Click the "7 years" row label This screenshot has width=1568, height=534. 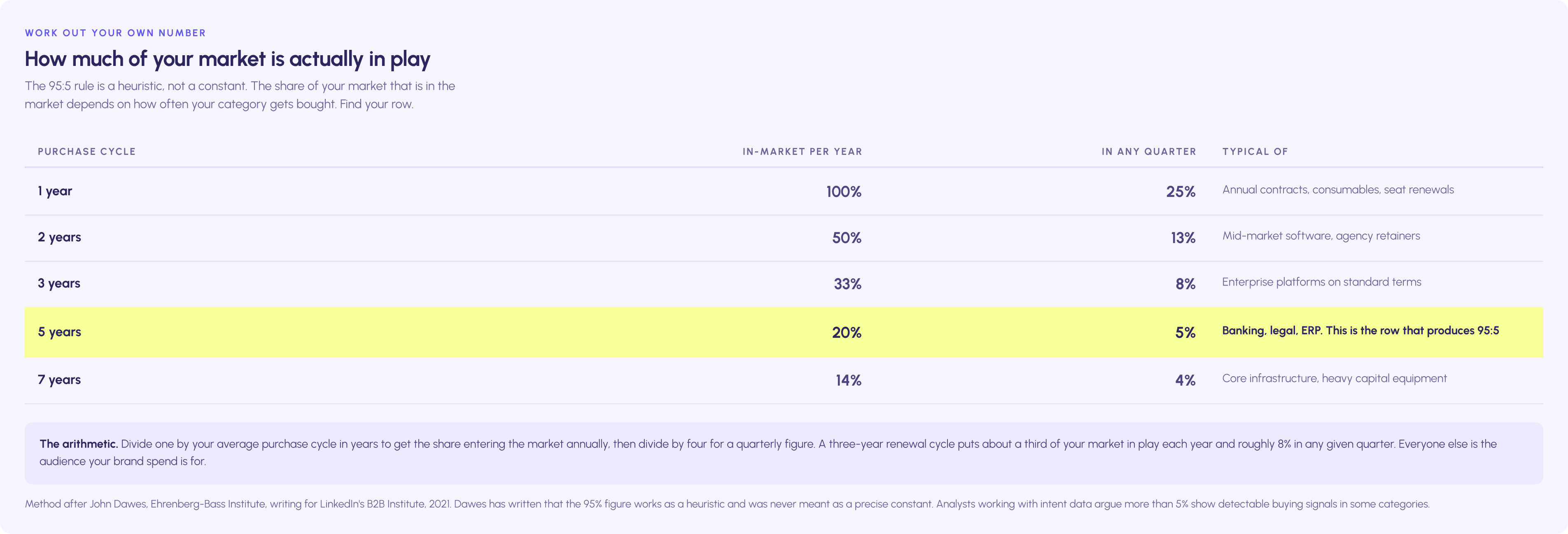[59, 380]
